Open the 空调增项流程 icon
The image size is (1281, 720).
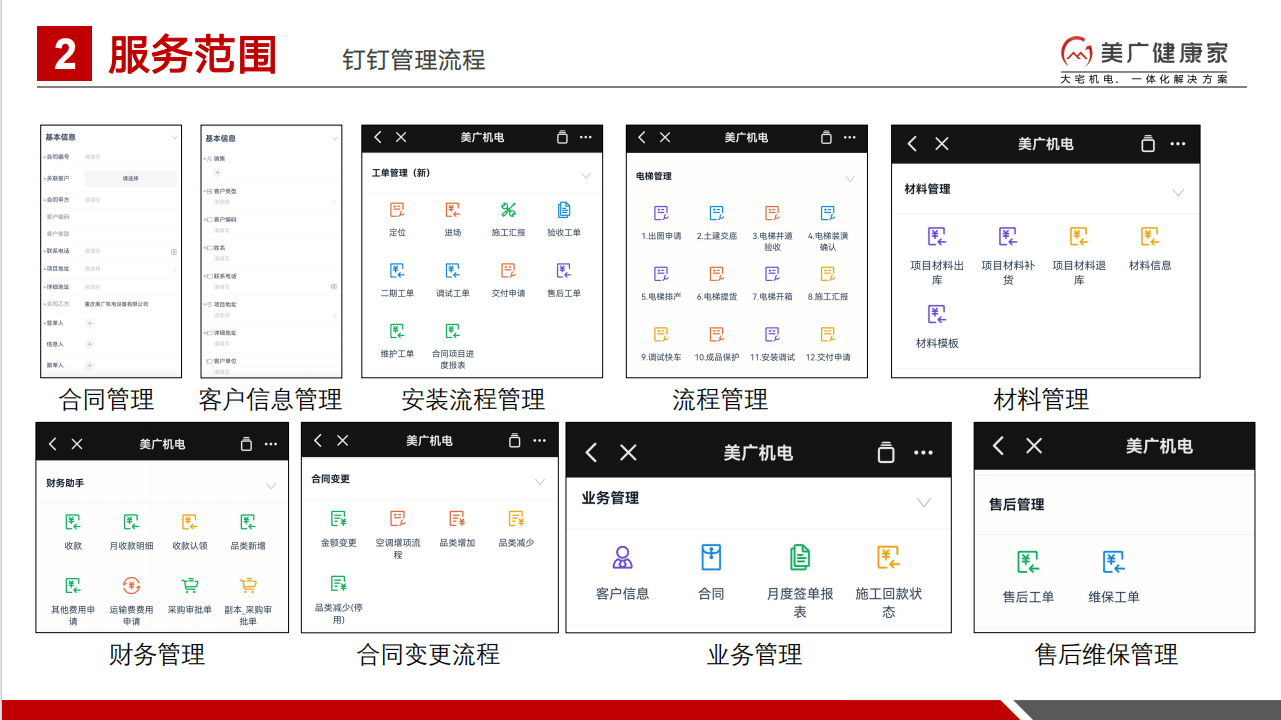(398, 519)
